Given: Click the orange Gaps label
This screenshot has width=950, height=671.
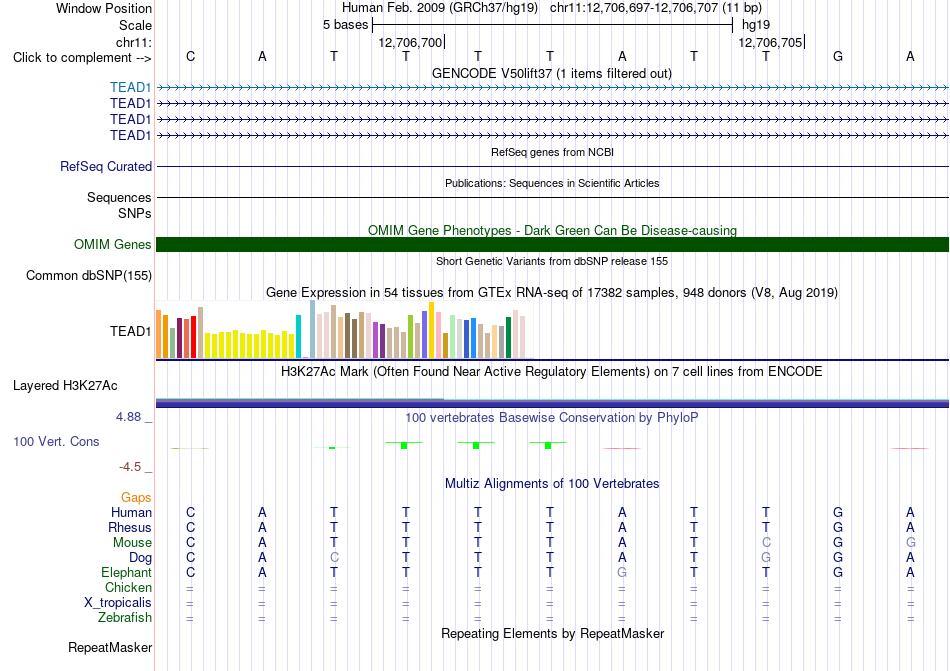Looking at the screenshot, I should tap(136, 497).
